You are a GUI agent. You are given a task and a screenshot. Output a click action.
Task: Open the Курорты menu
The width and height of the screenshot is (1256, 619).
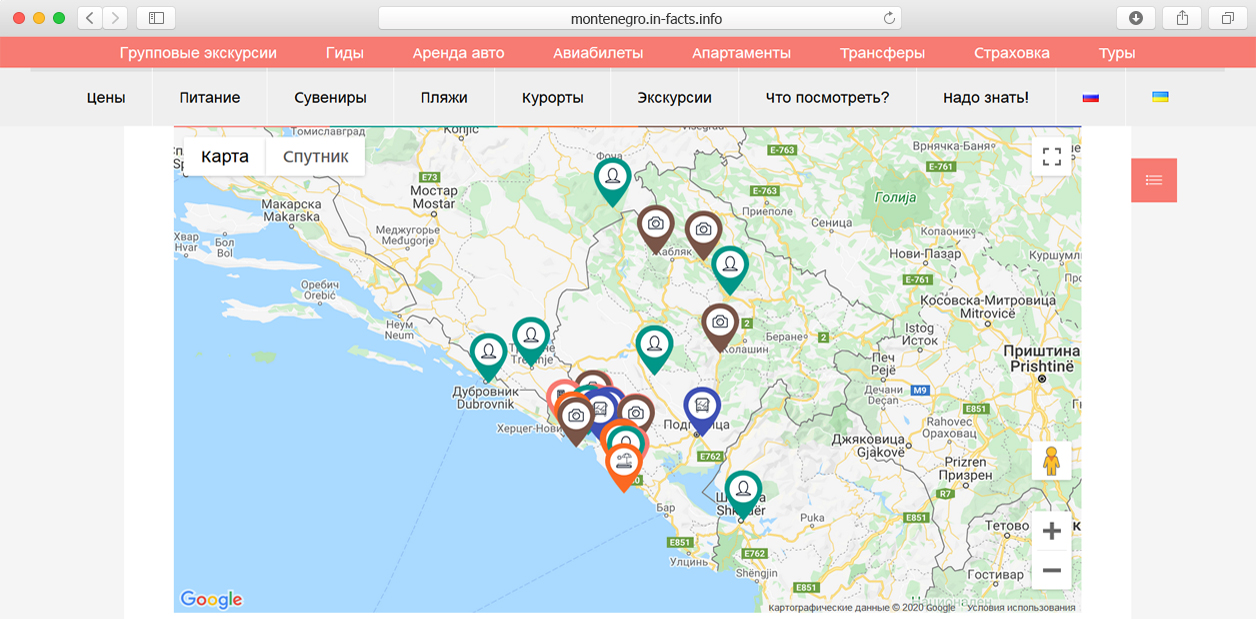point(552,98)
